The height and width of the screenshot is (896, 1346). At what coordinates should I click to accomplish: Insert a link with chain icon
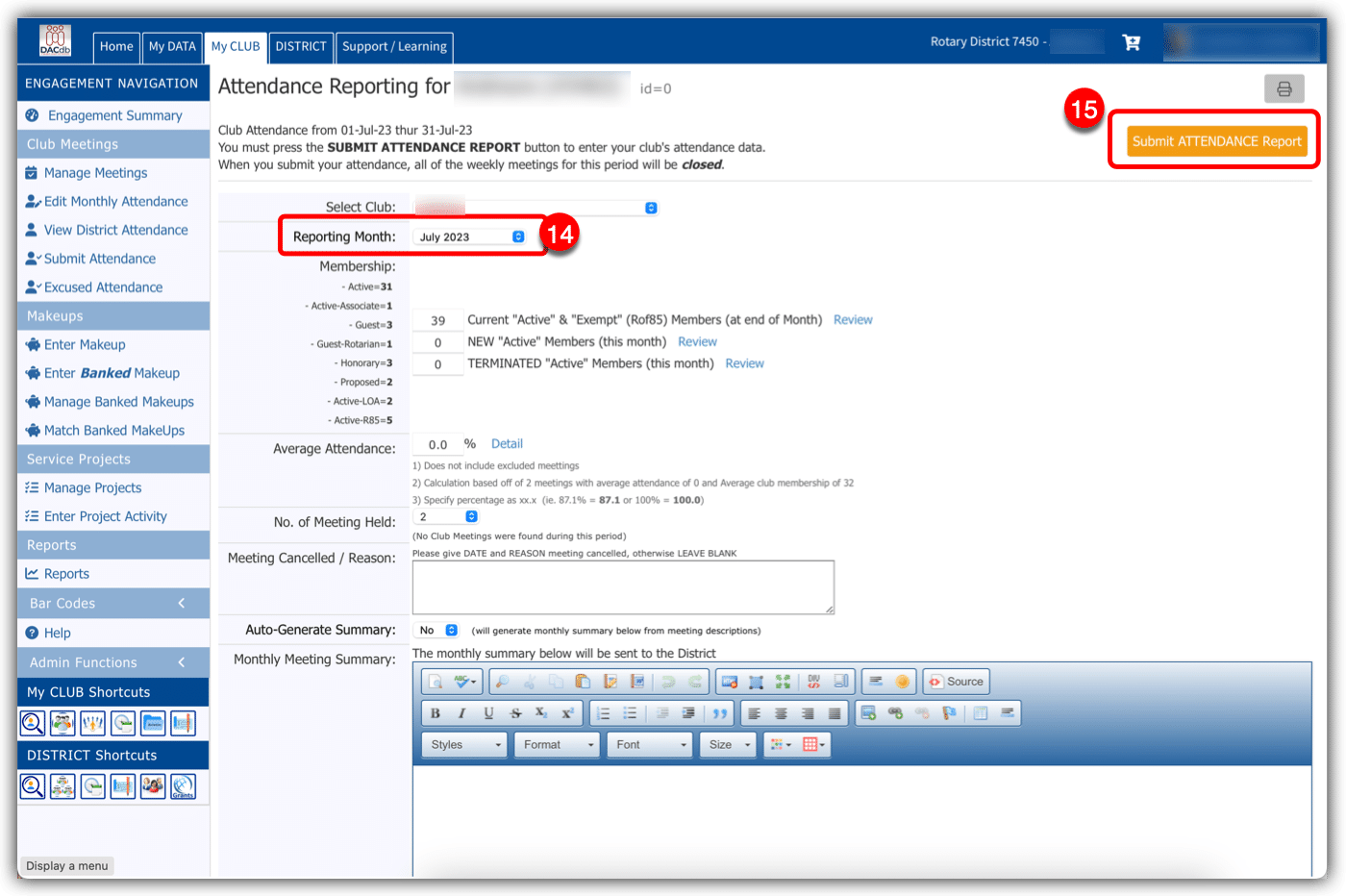click(x=895, y=713)
